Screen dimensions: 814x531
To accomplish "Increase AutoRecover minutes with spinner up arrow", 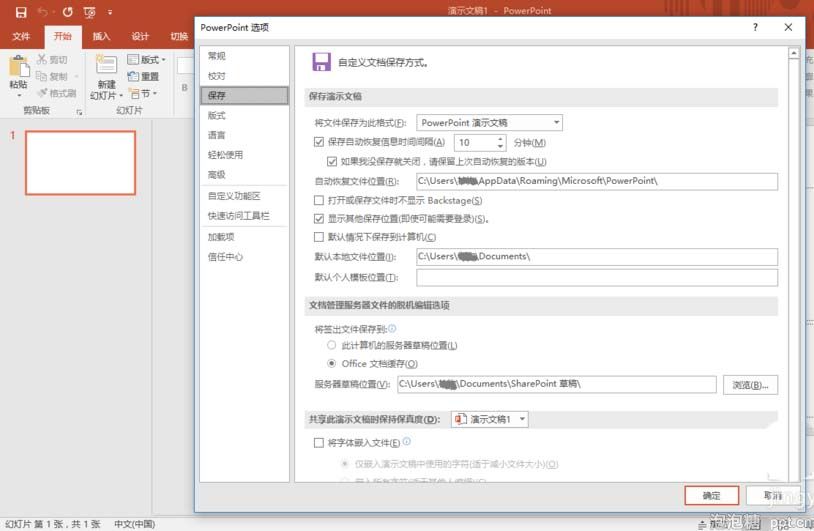I will (500, 139).
